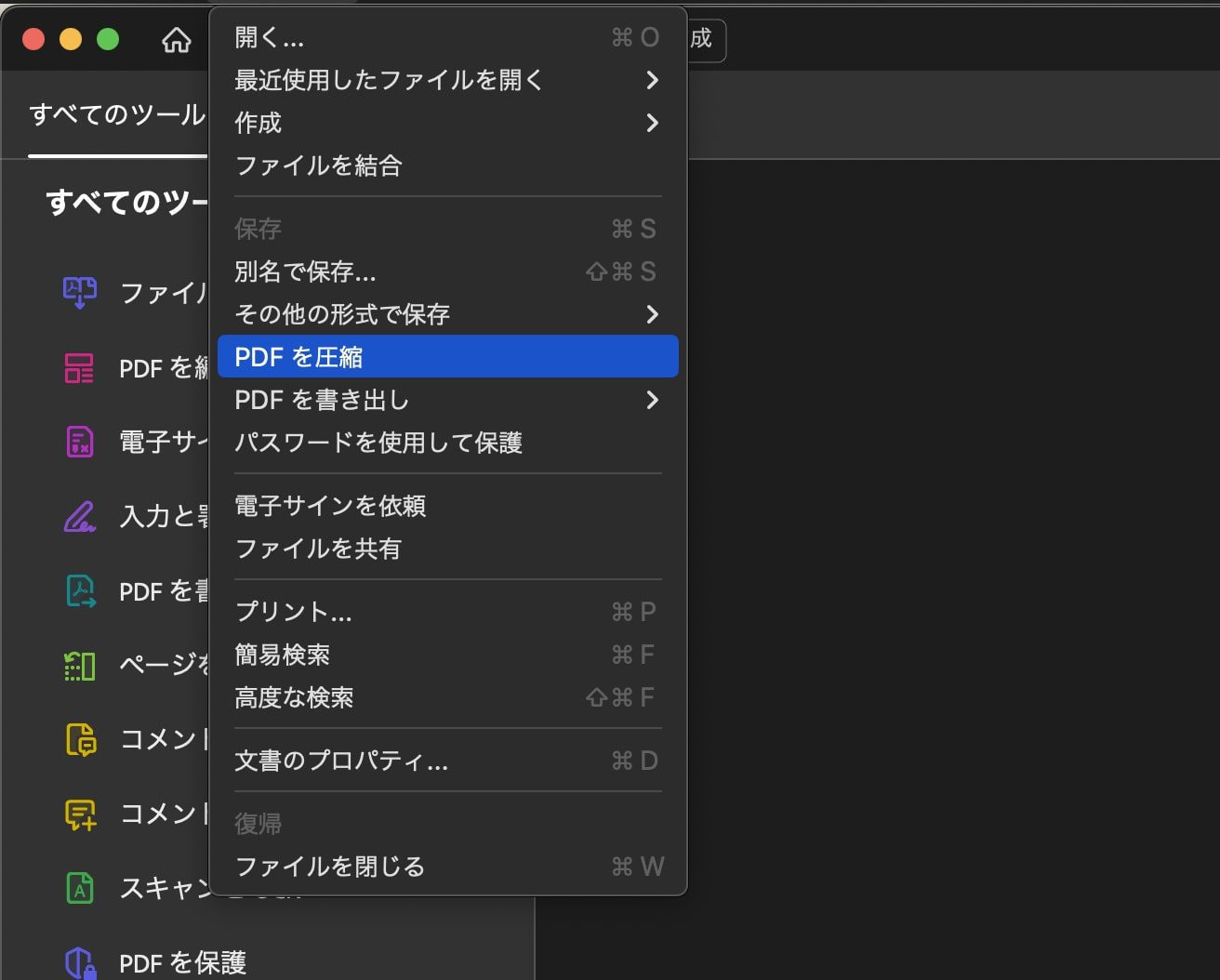Click the ファイル export icon in tools list

tap(80, 292)
